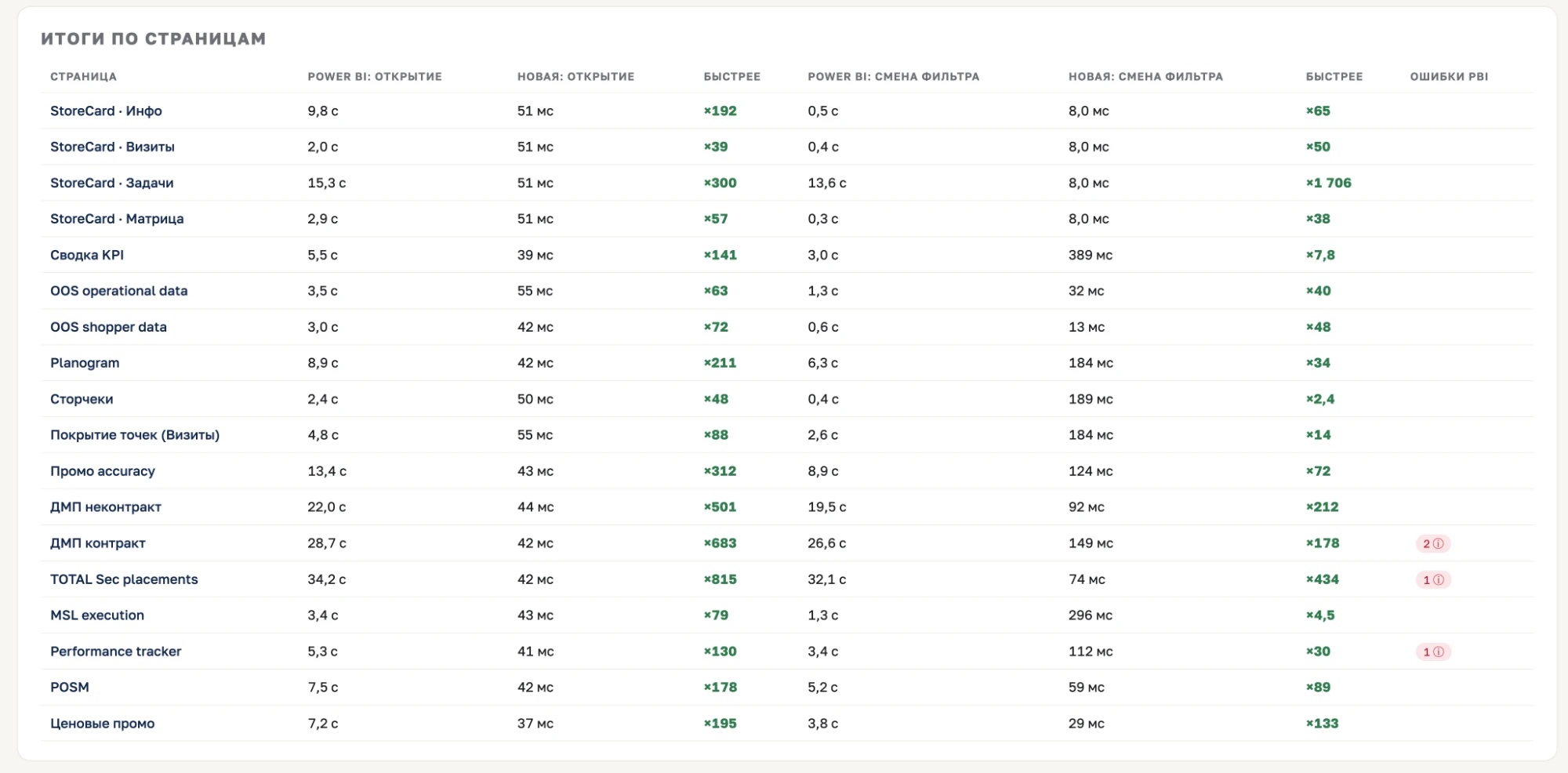Click the ×501 speedup value
1568x773 pixels.
point(720,507)
